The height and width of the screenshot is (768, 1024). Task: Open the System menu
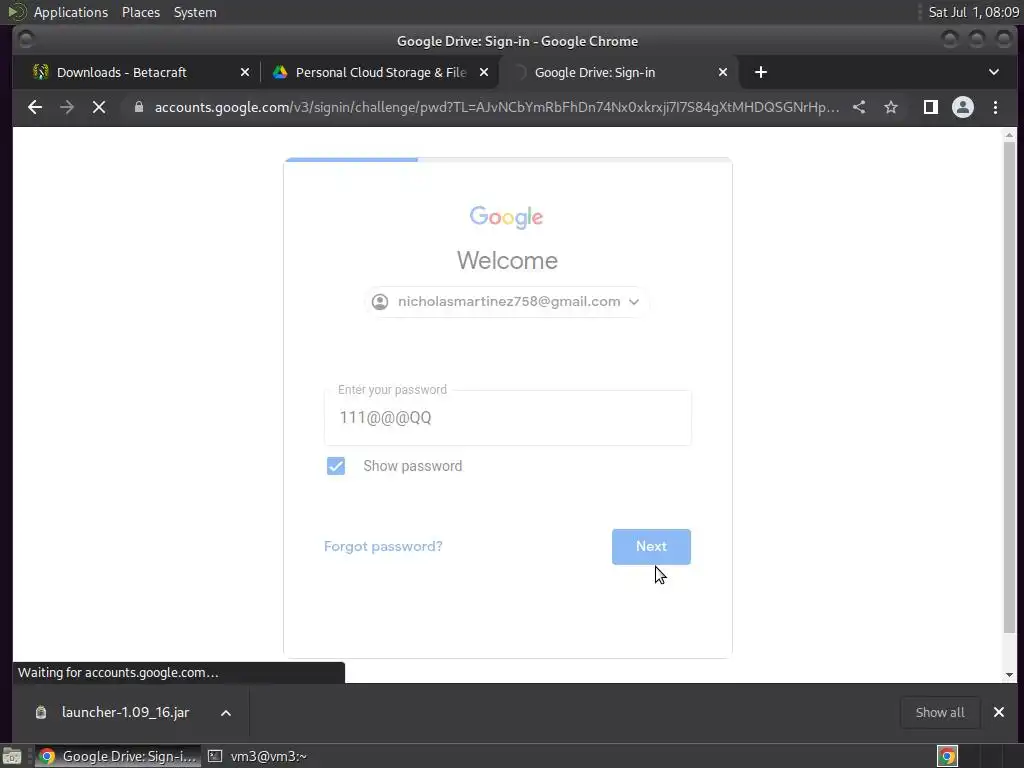[195, 12]
